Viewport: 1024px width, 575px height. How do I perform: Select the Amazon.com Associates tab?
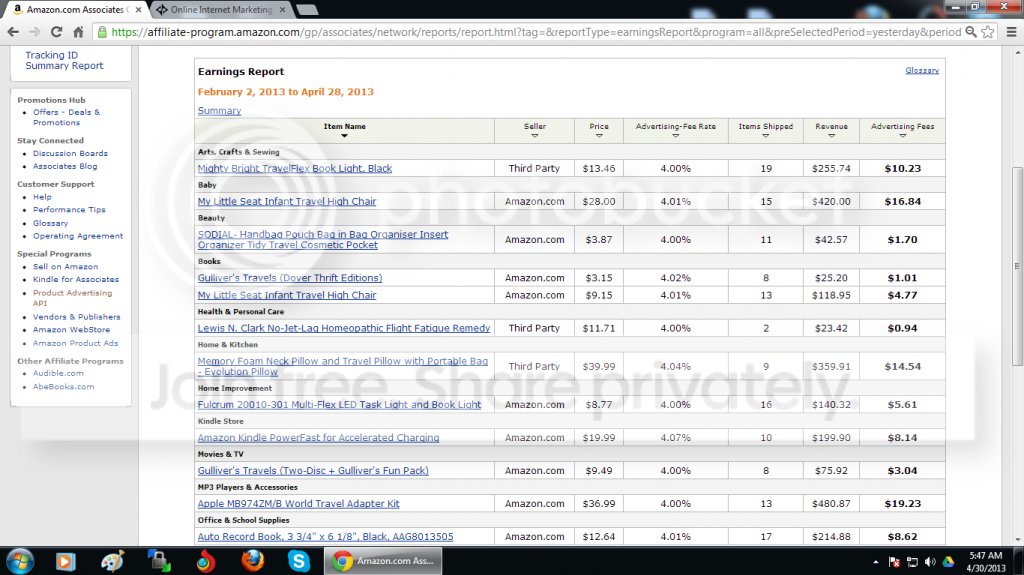[x=73, y=10]
